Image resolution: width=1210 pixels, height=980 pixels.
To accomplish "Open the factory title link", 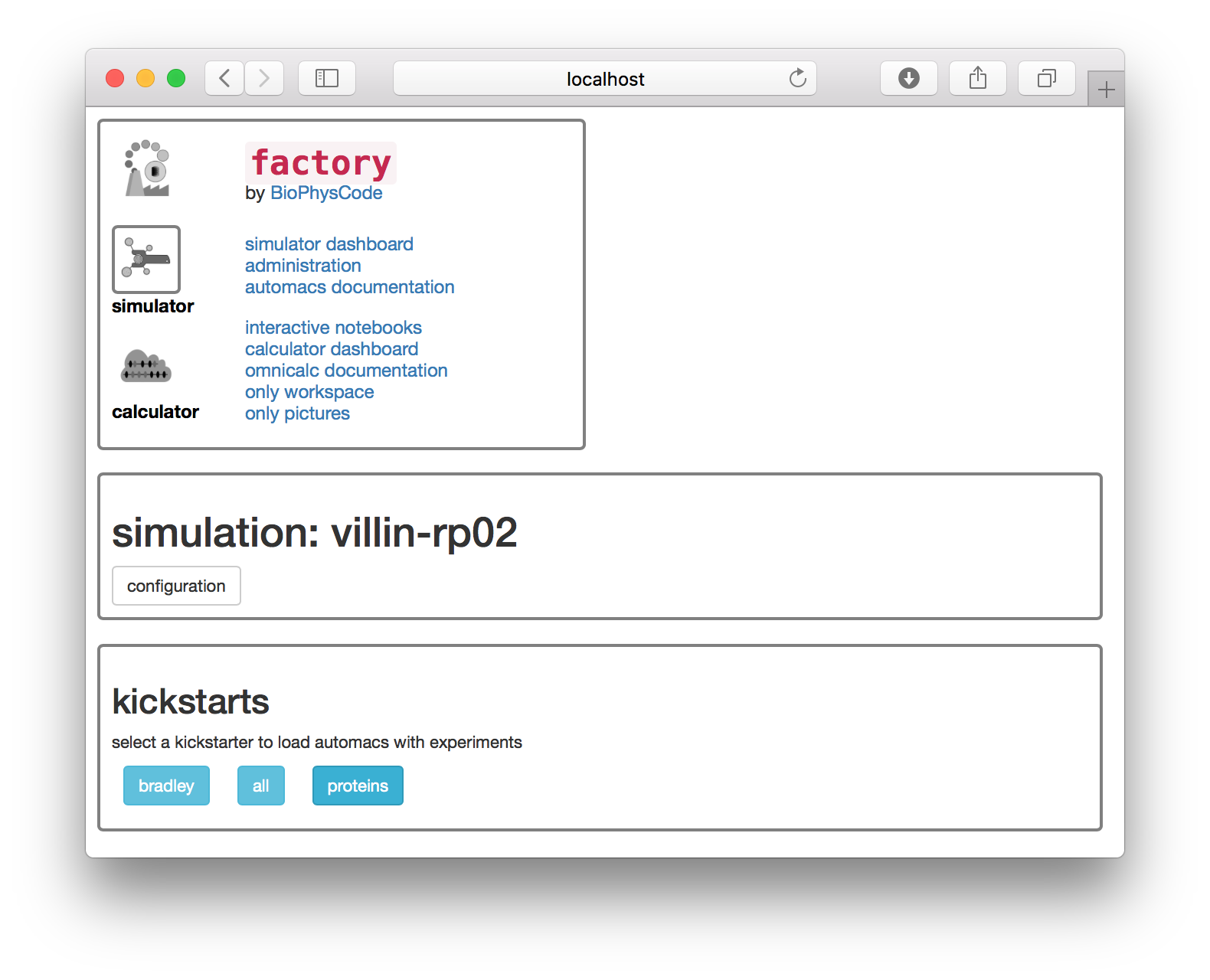I will point(321,163).
